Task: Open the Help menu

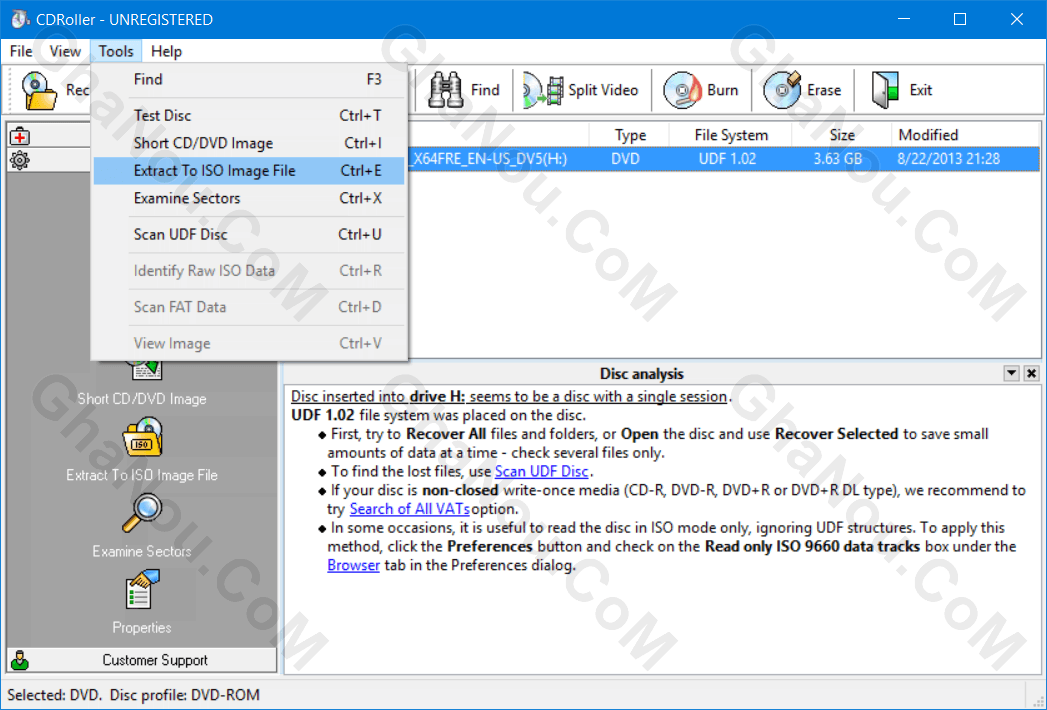Action: [166, 51]
